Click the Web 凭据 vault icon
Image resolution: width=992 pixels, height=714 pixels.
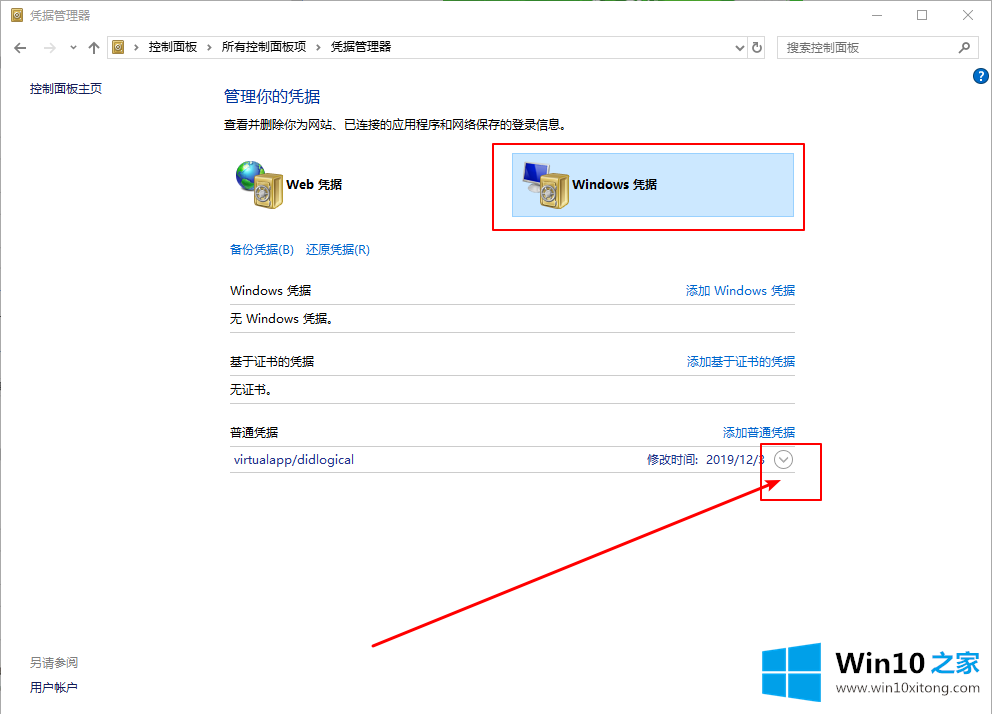coord(258,185)
